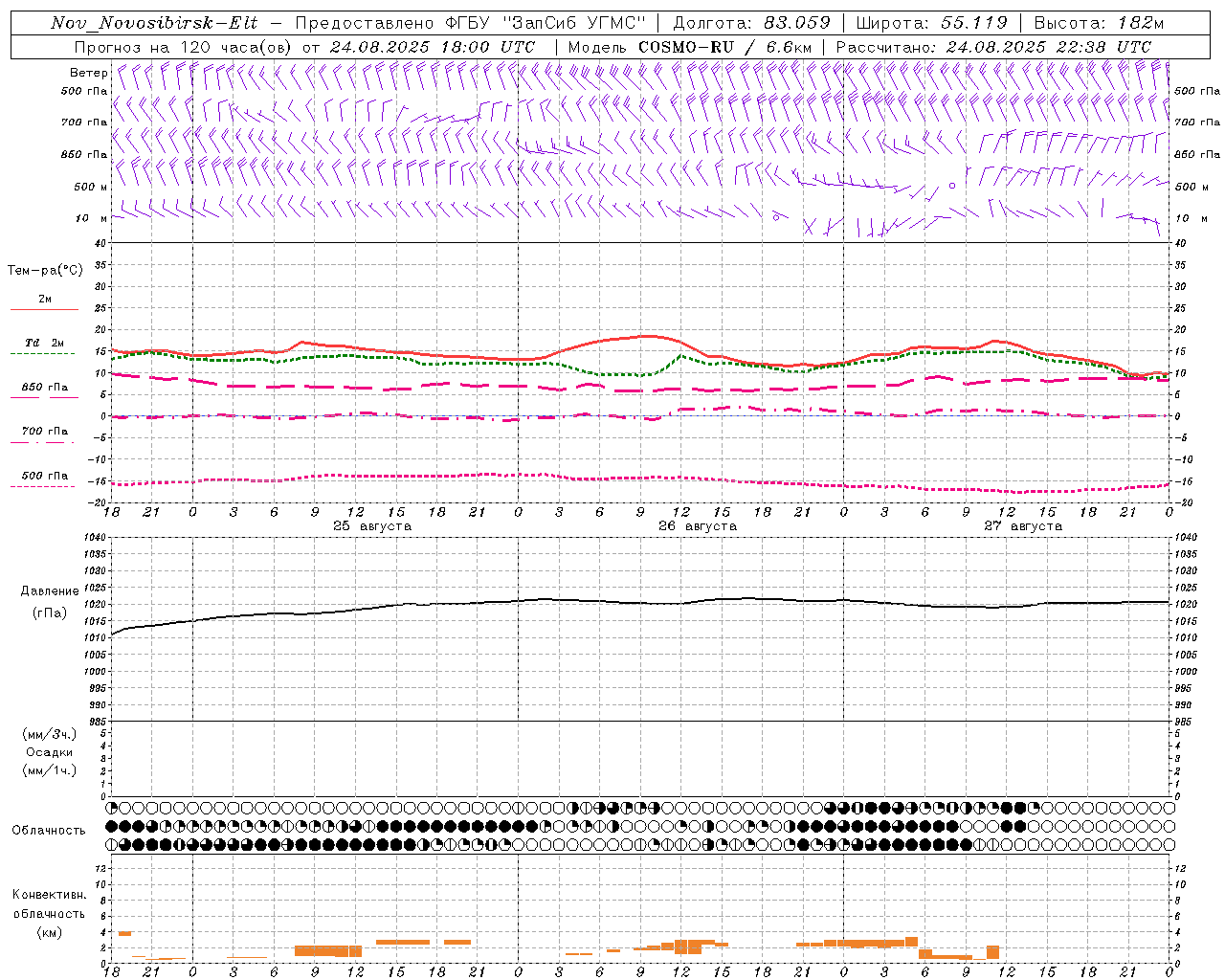Click the (мм/1ч.) precipitation unit label
The height and width of the screenshot is (980, 1225).
pos(50,770)
